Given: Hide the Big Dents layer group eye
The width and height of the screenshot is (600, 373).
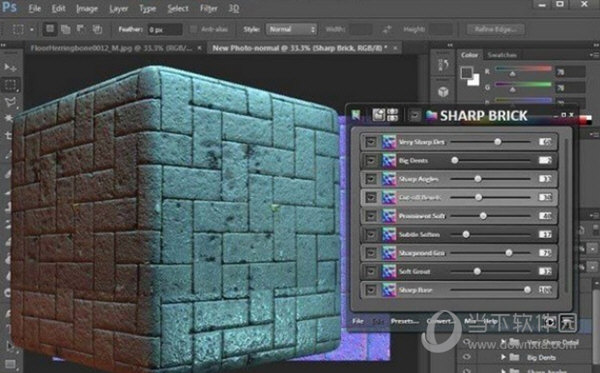Looking at the screenshot, I should 466,357.
